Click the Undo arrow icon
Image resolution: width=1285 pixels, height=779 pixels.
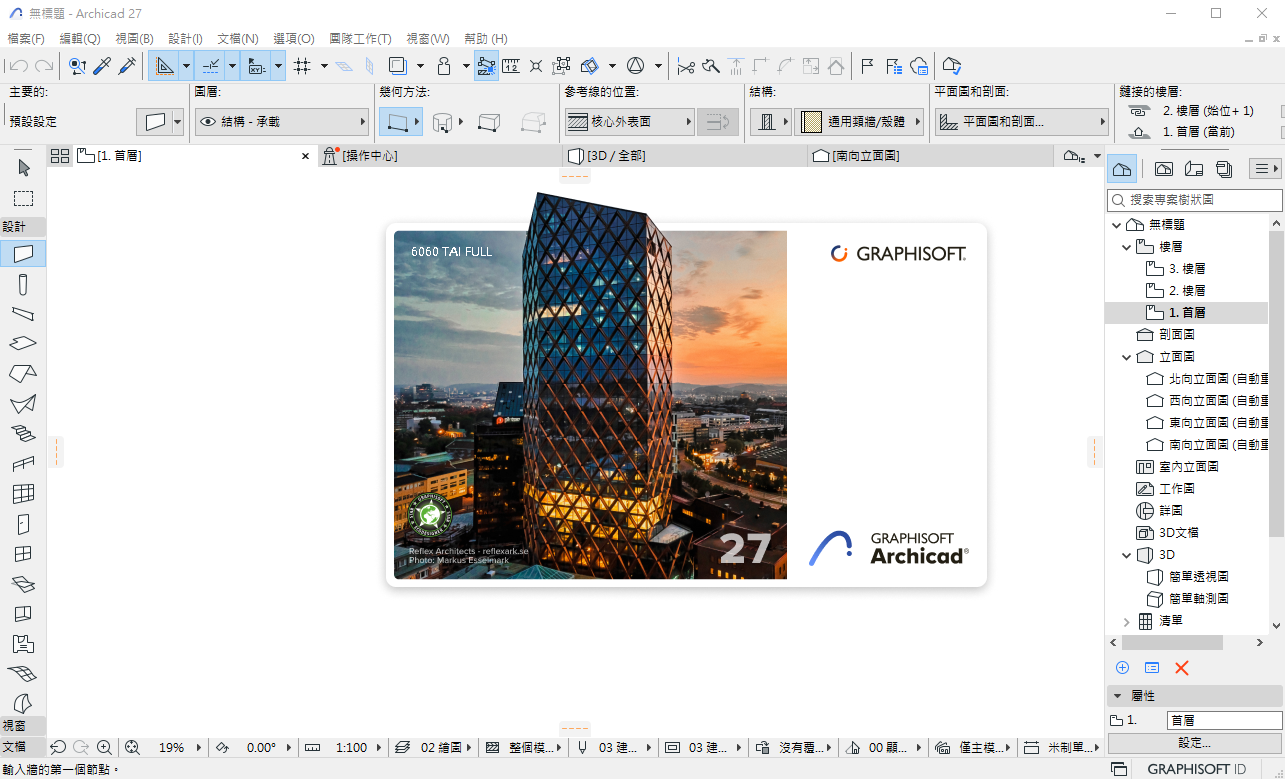click(18, 66)
